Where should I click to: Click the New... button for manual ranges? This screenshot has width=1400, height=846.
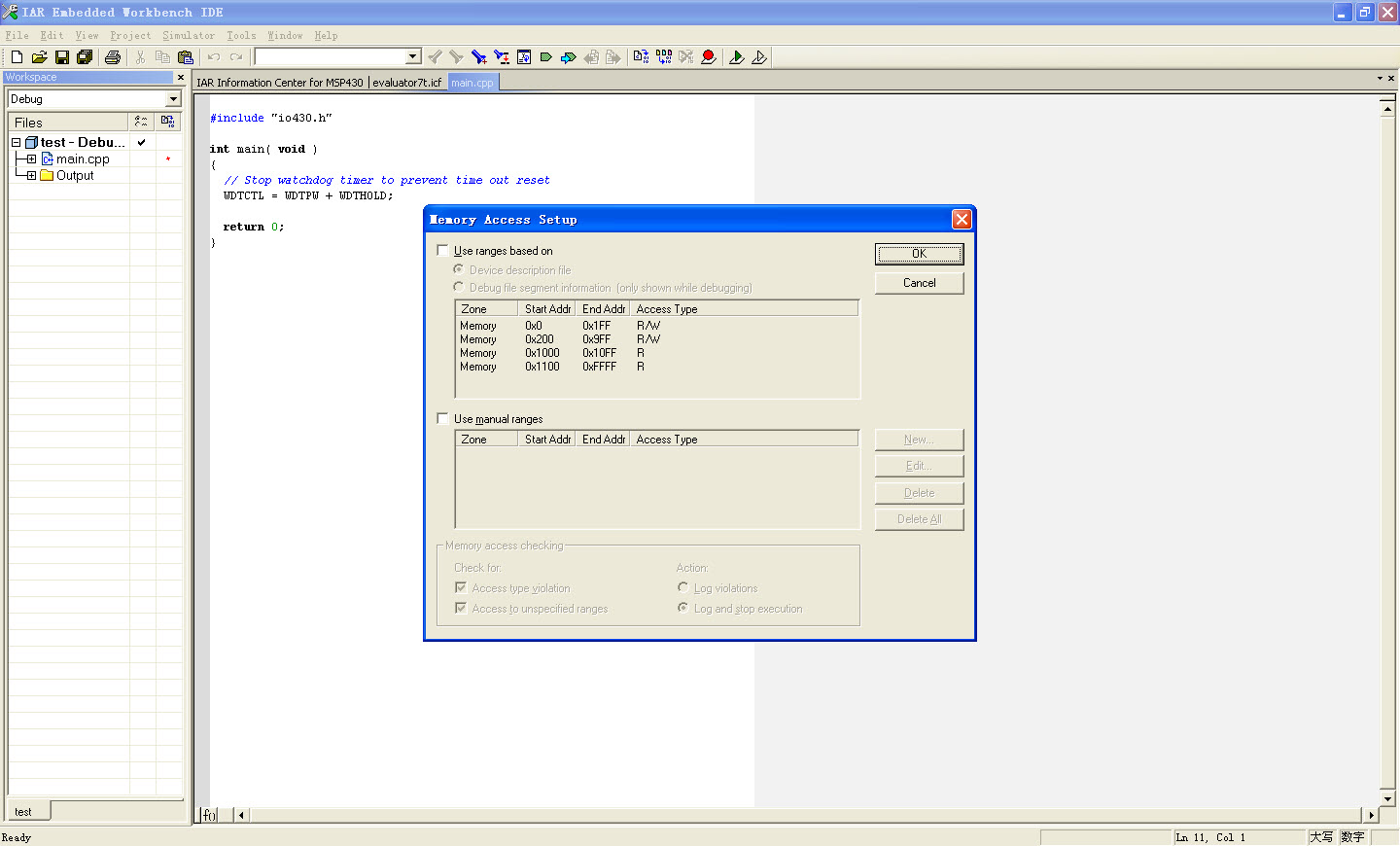pos(919,440)
